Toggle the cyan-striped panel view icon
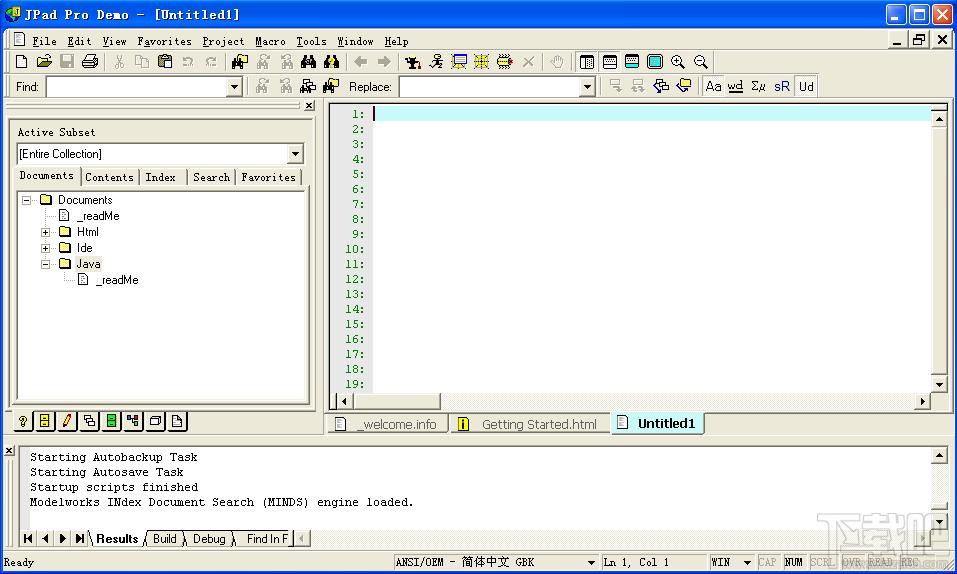Screen dimensions: 957x574 [632, 62]
